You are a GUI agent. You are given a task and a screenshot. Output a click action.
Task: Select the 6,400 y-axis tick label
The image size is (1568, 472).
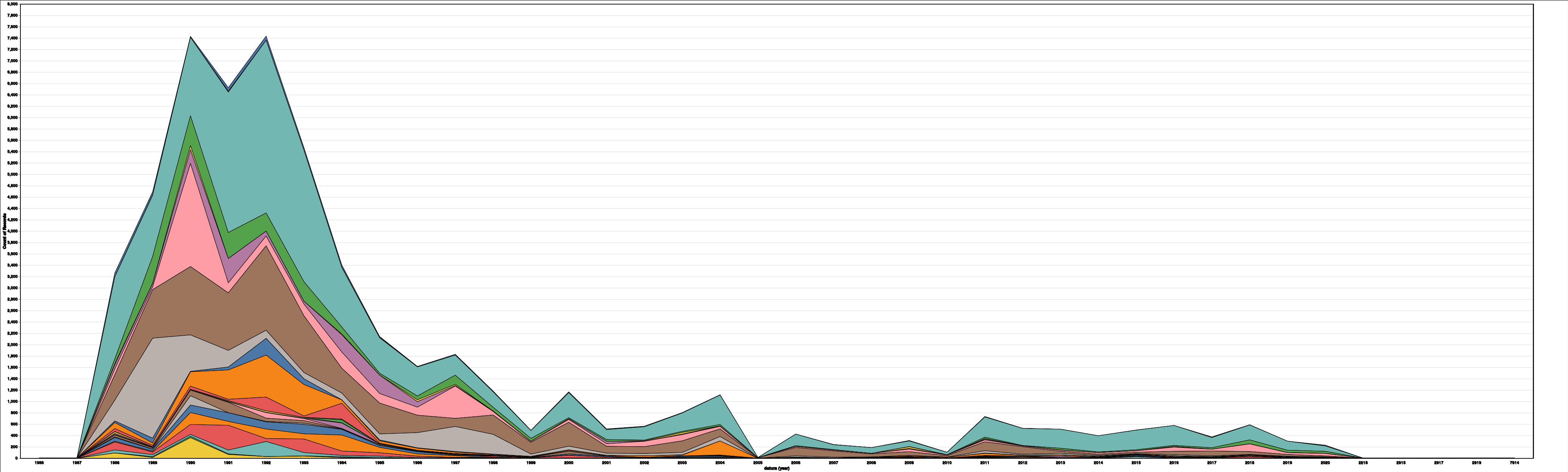tap(12, 95)
